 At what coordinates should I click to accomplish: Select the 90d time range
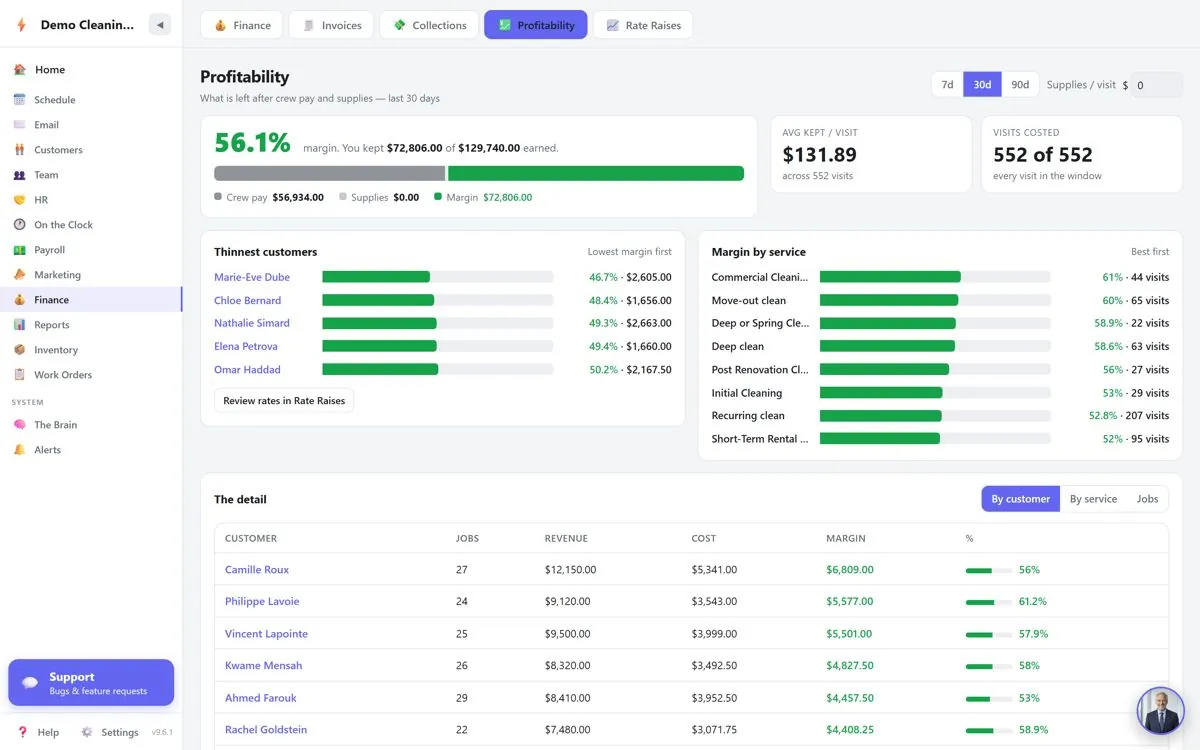(1020, 85)
